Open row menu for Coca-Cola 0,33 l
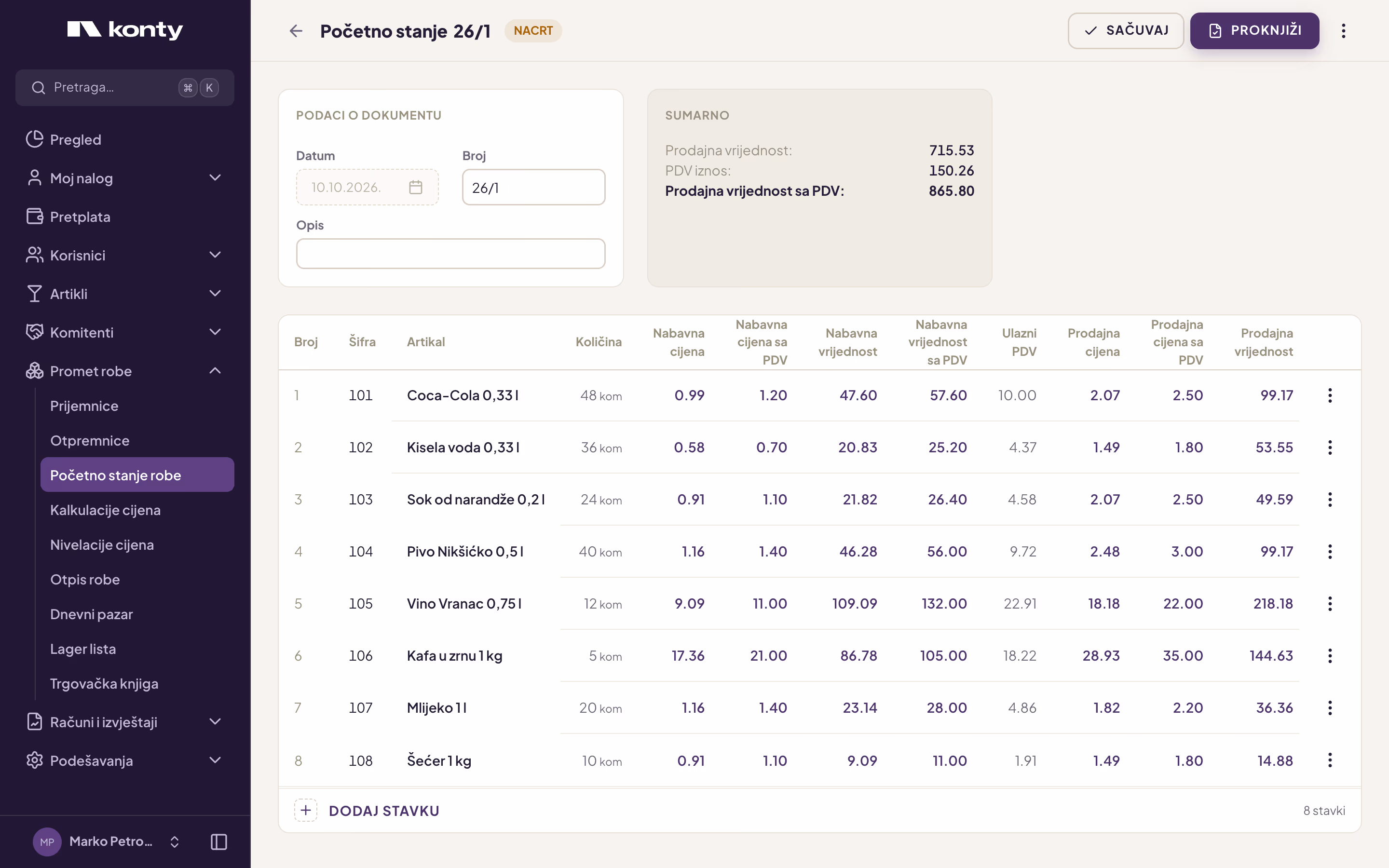Image resolution: width=1389 pixels, height=868 pixels. point(1329,395)
